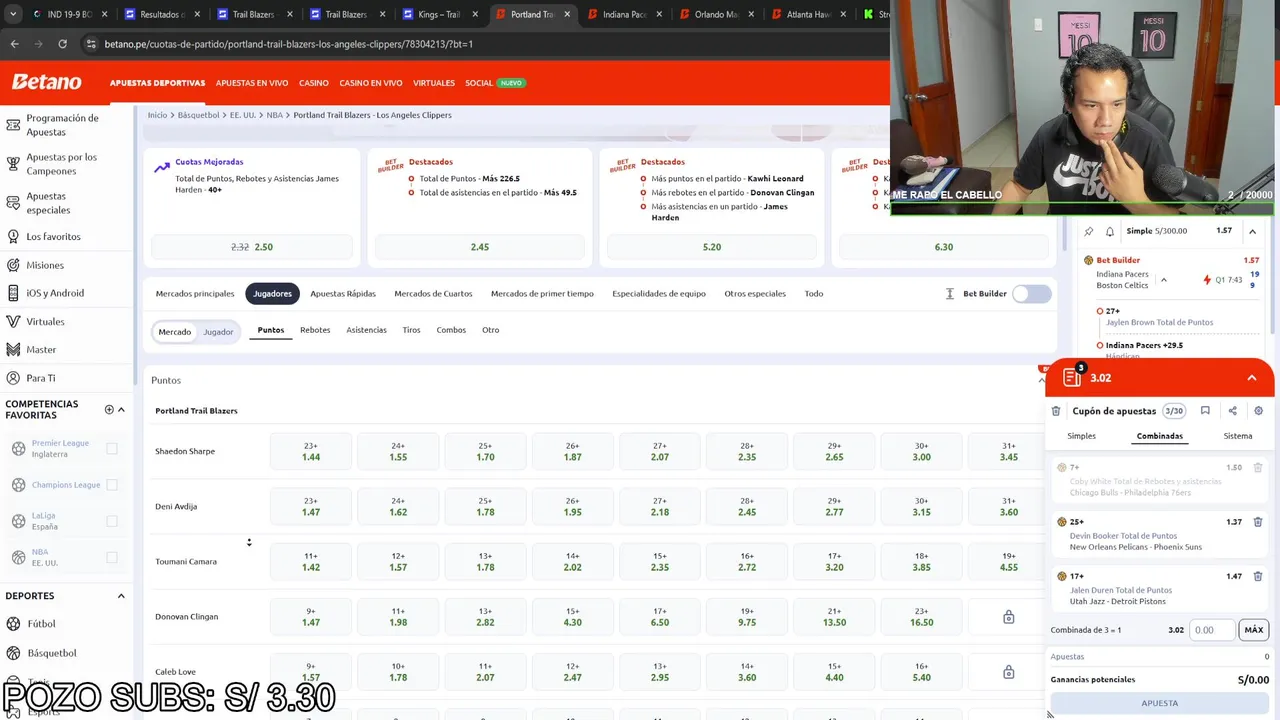The width and height of the screenshot is (1280, 720).
Task: Remove the Coby White 7+ selection
Action: tap(1258, 467)
